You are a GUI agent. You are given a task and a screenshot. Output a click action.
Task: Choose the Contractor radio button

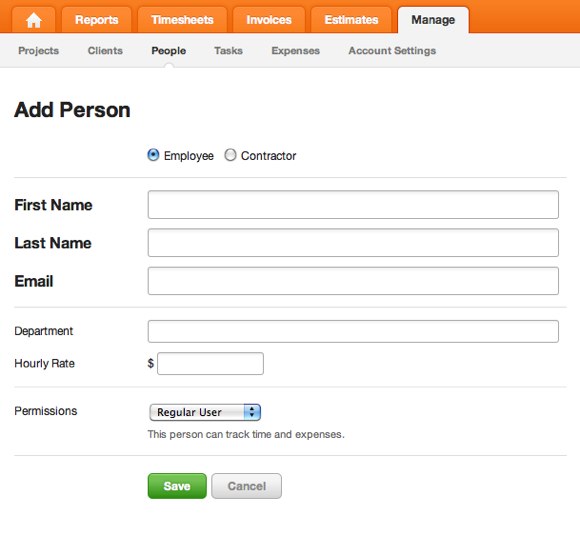coord(230,155)
